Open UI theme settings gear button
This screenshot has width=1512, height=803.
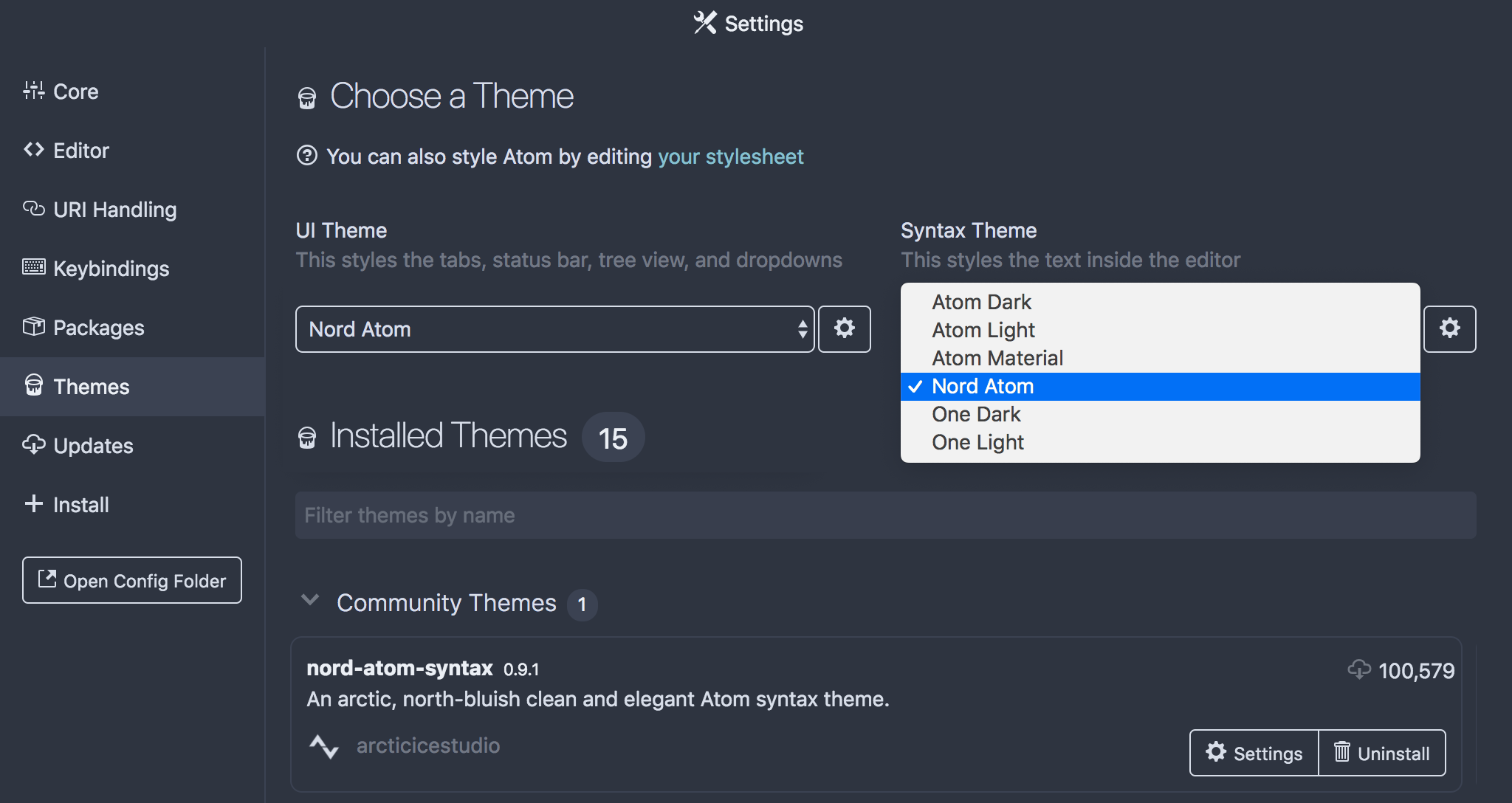click(x=845, y=329)
